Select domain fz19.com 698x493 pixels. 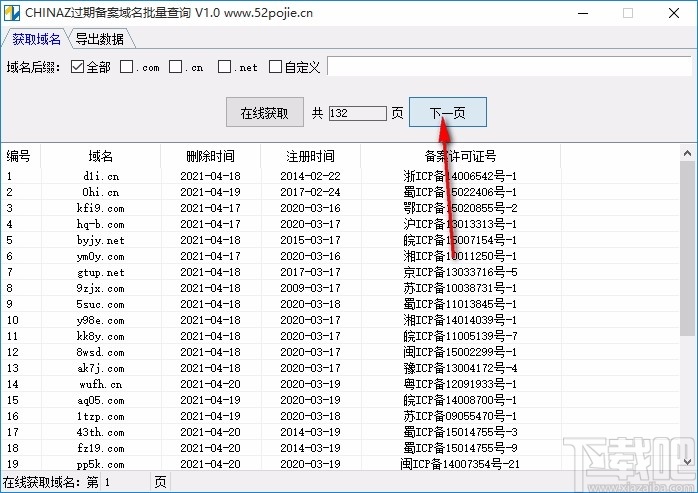point(101,448)
